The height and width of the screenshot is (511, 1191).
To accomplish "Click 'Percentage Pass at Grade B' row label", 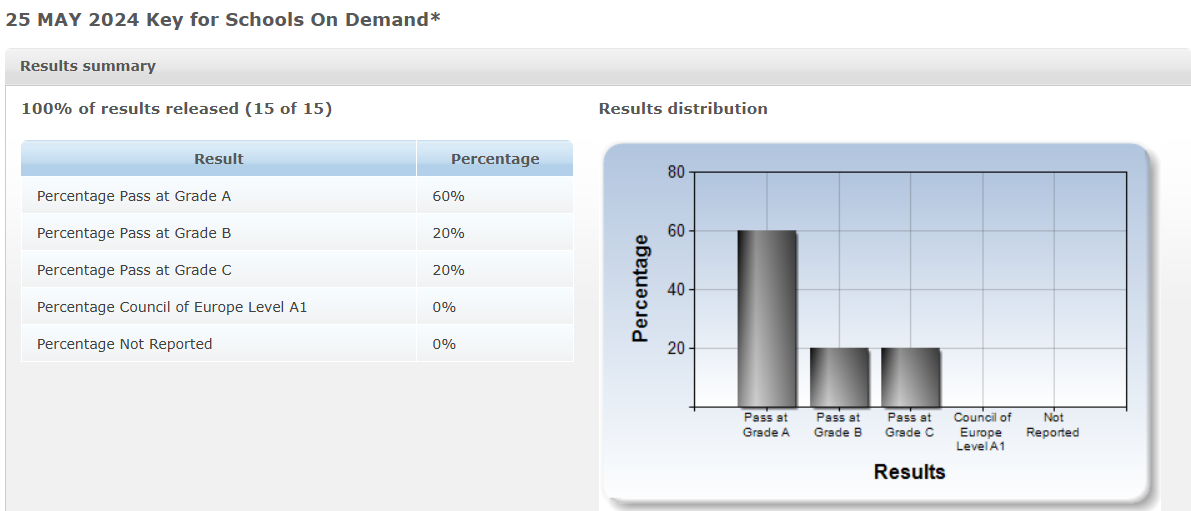I will point(134,233).
